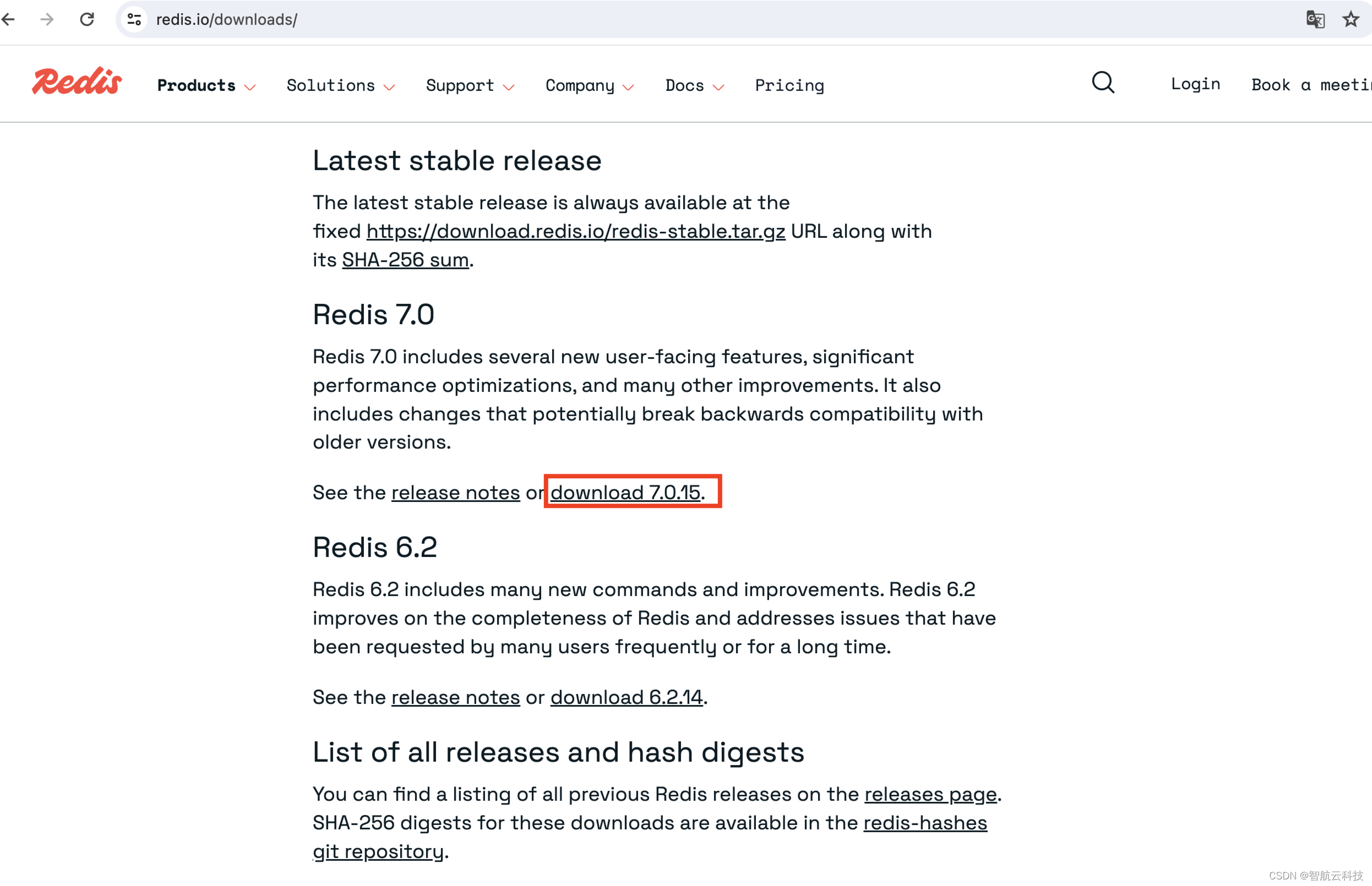
Task: Bookmark this page with the star icon
Action: 1350,20
